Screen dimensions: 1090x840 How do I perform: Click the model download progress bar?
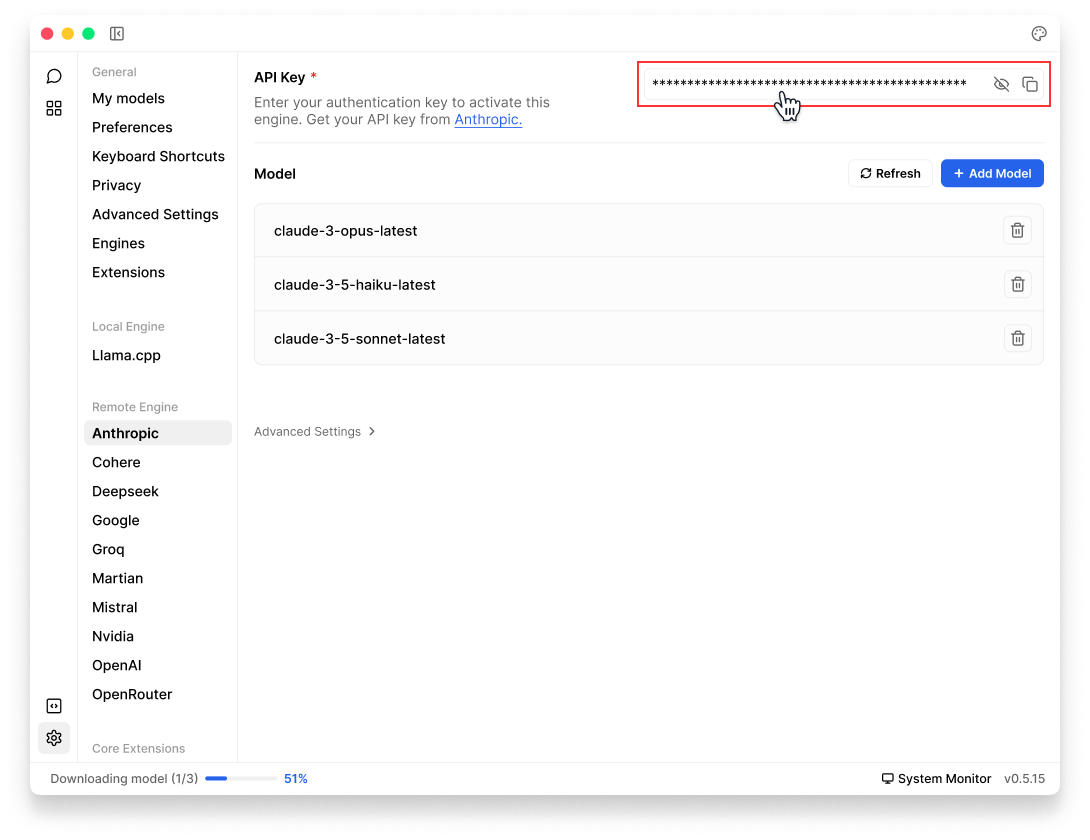tap(241, 779)
